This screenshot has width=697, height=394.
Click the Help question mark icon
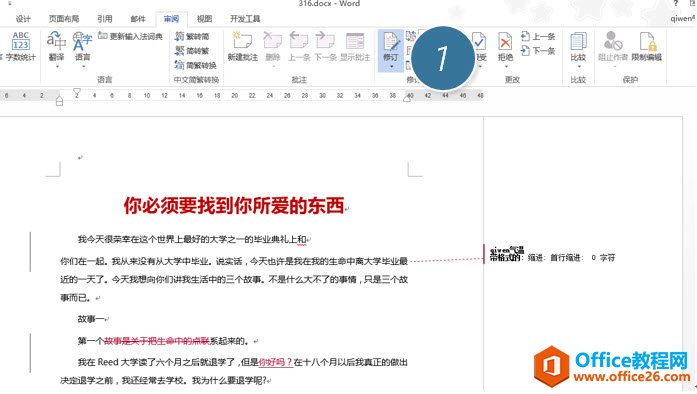676,4
